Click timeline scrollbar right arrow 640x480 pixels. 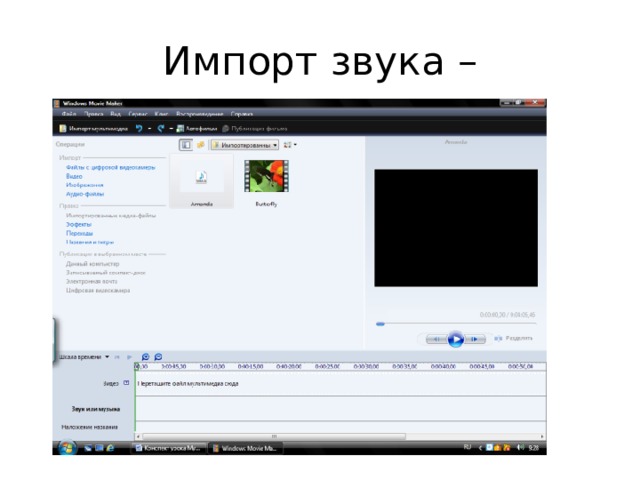542,436
